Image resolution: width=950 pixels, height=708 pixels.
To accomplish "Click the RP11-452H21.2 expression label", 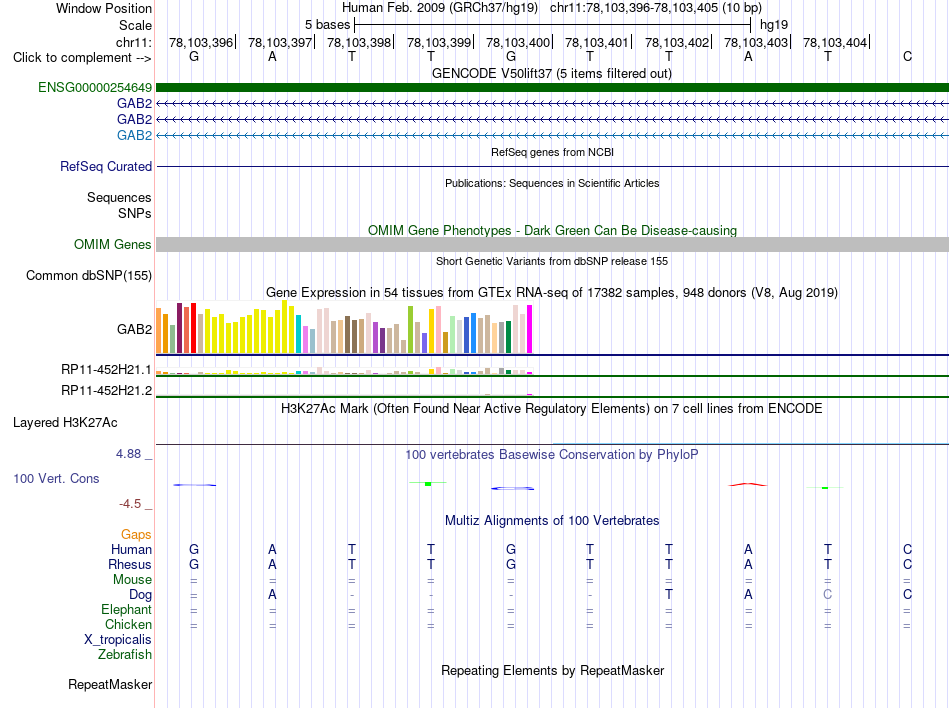I will (107, 391).
